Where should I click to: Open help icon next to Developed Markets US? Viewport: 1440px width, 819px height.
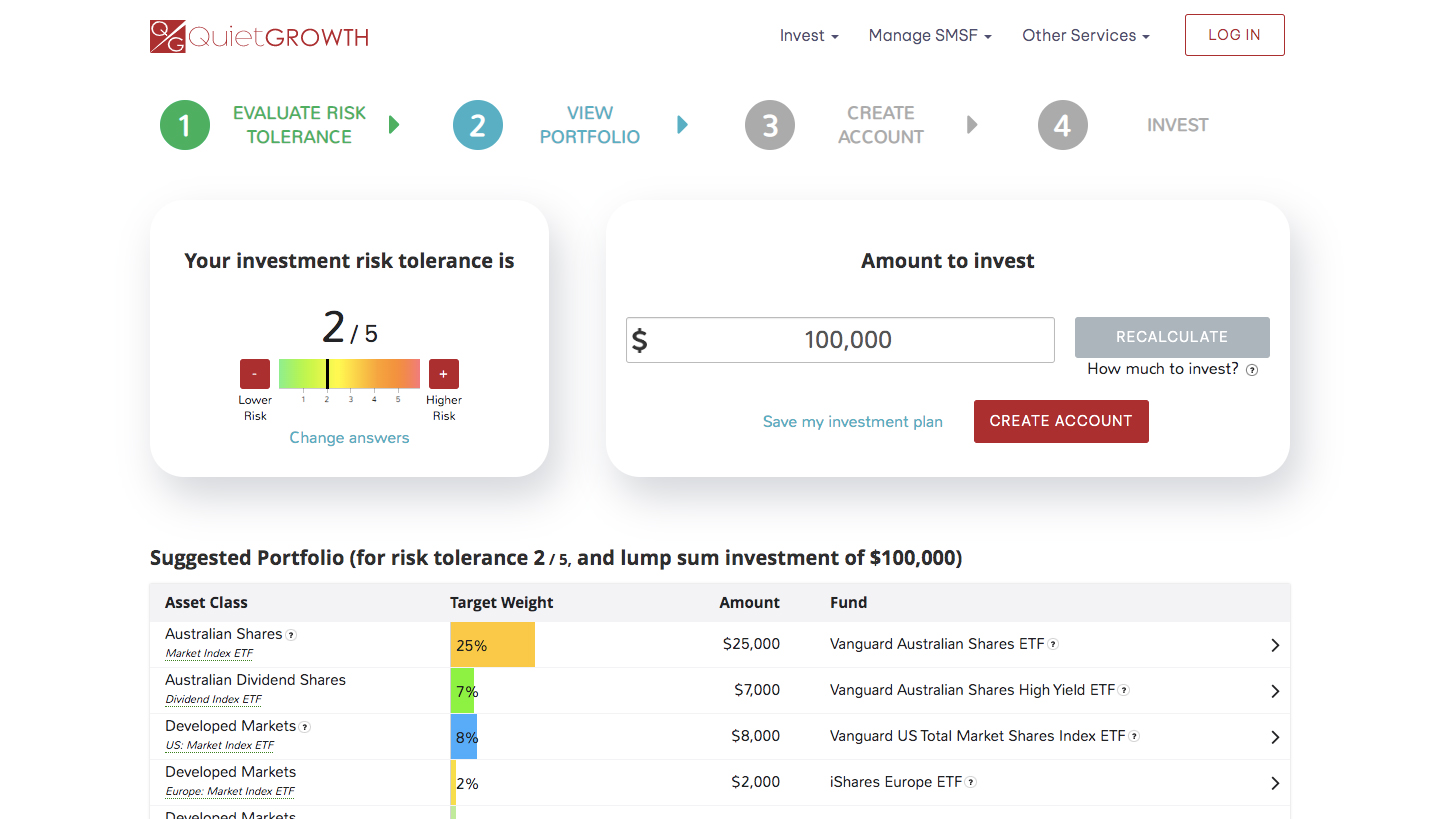point(305,727)
